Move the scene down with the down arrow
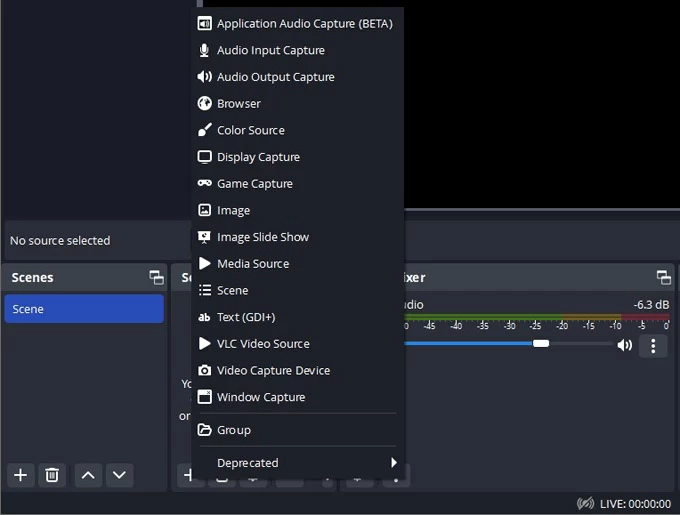 tap(119, 475)
